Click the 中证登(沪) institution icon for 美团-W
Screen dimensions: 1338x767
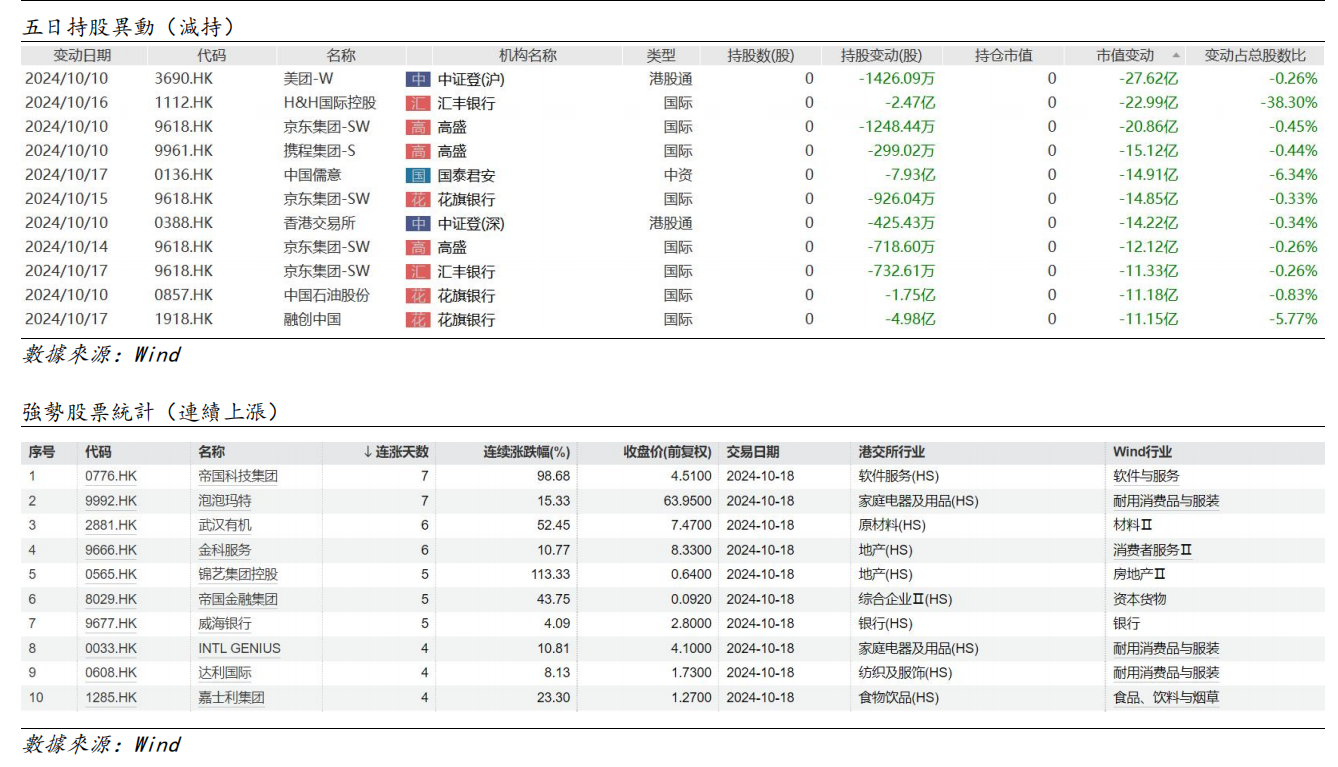[x=418, y=79]
